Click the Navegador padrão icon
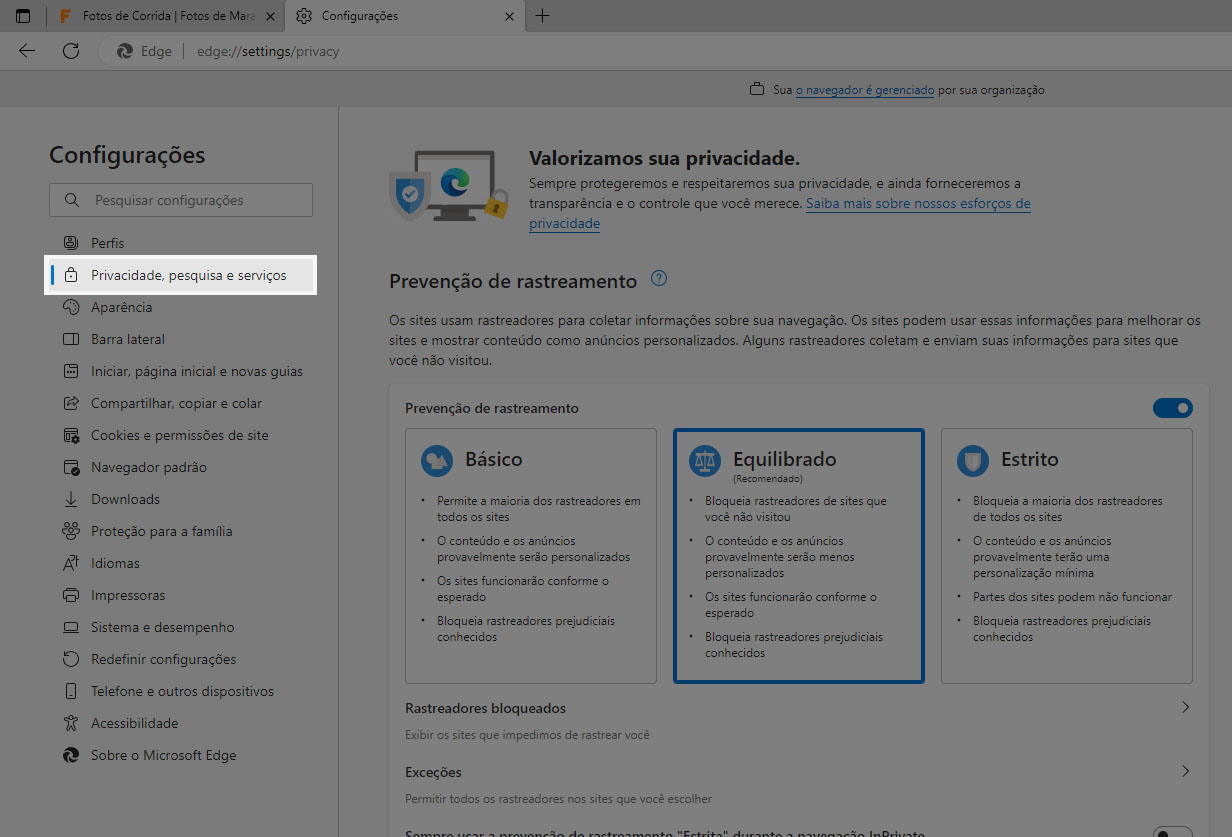Viewport: 1232px width, 837px height. 70,467
